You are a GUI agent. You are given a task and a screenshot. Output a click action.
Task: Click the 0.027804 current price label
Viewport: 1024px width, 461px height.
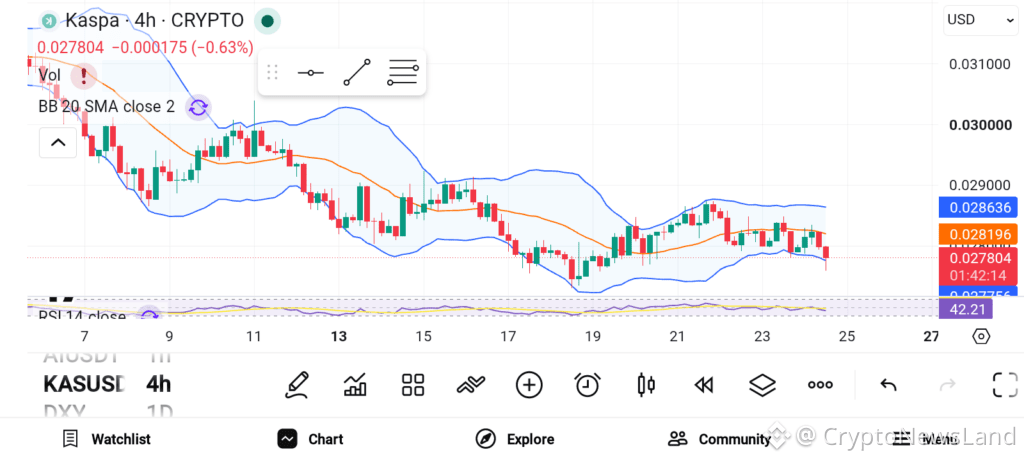click(978, 259)
